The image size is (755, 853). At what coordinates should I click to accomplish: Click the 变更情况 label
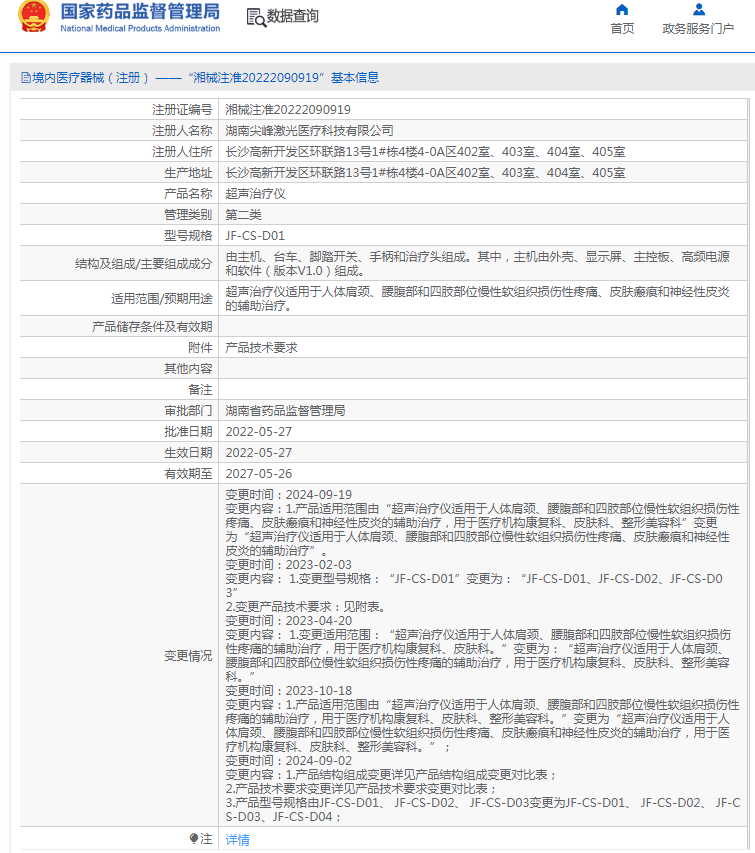(x=188, y=656)
